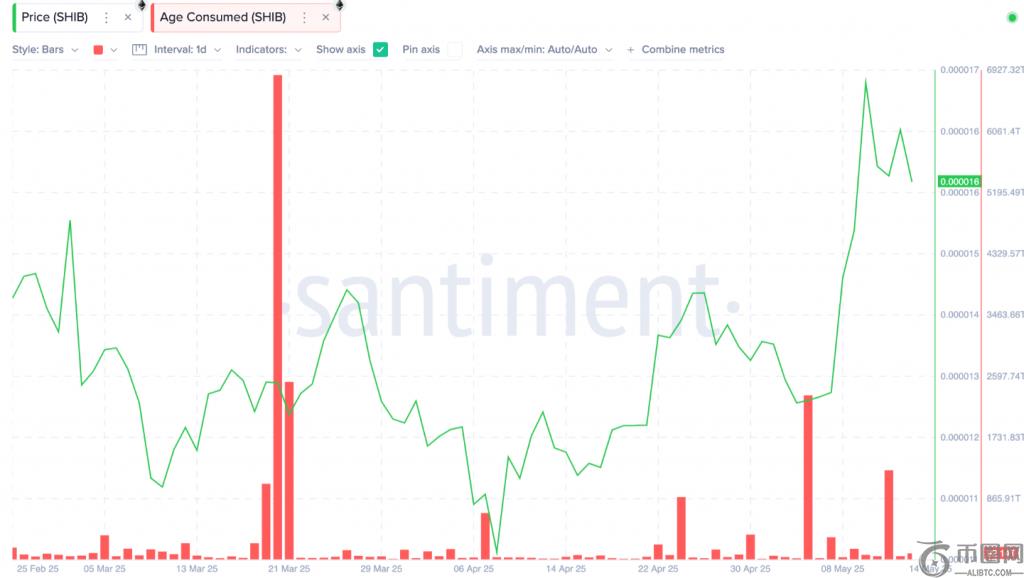Open the Indicators dropdown

click(x=268, y=49)
